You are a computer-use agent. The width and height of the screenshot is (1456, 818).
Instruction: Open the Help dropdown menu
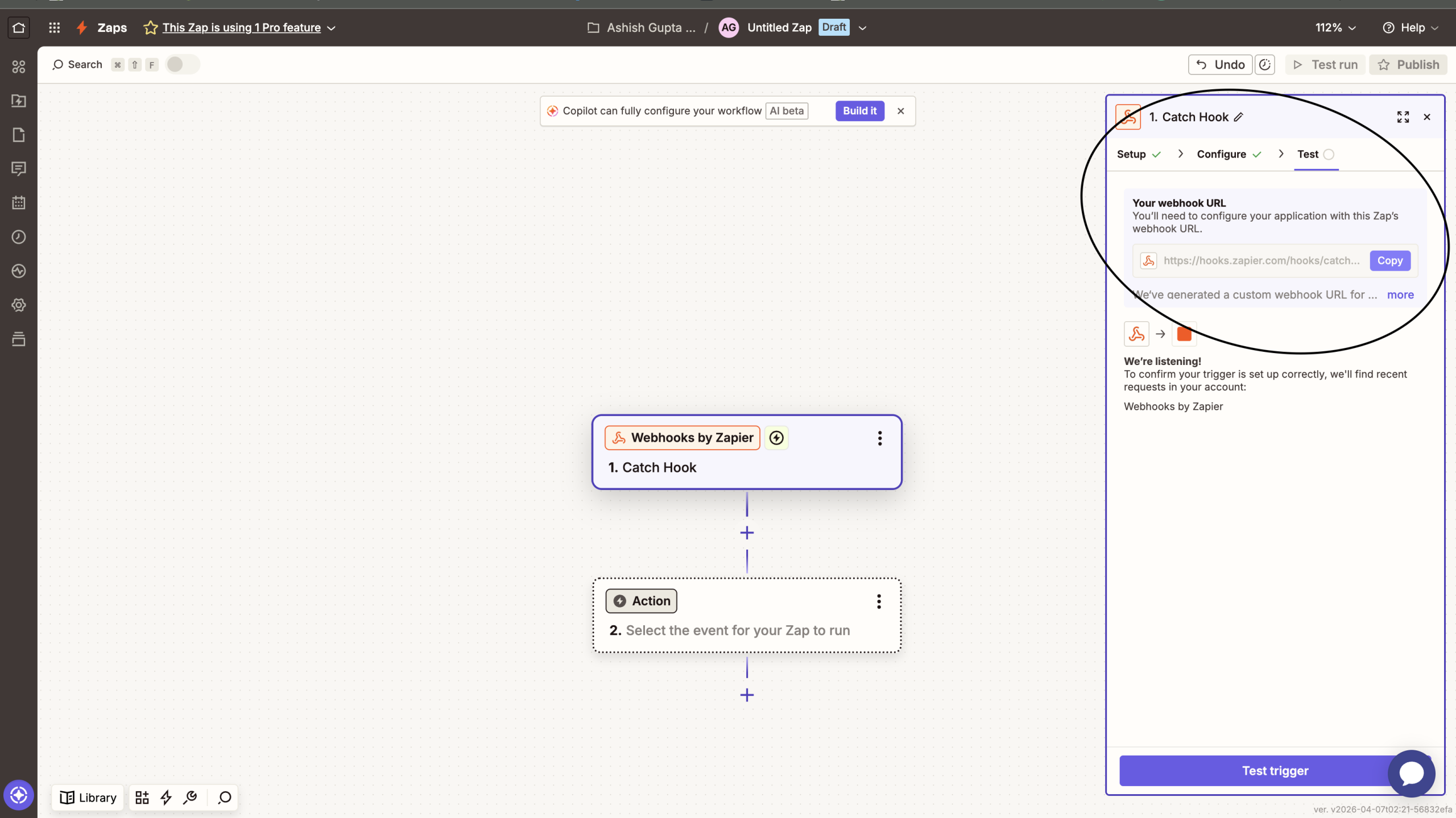click(1412, 27)
